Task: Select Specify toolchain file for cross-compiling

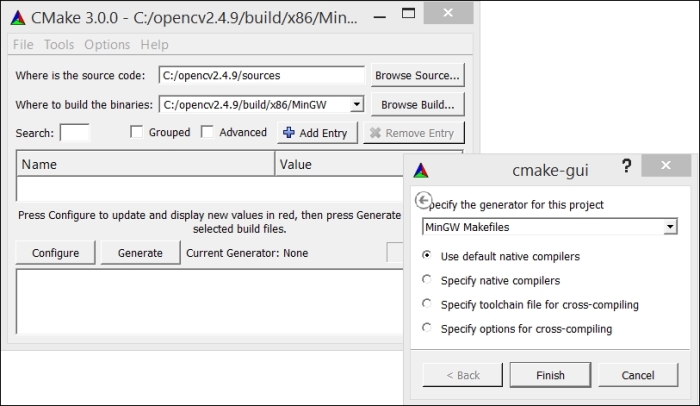Action: [x=530, y=304]
